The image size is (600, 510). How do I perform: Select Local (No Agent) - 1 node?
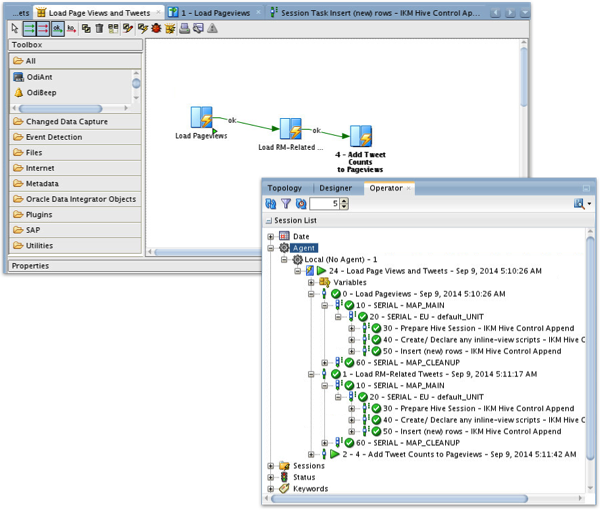340,260
